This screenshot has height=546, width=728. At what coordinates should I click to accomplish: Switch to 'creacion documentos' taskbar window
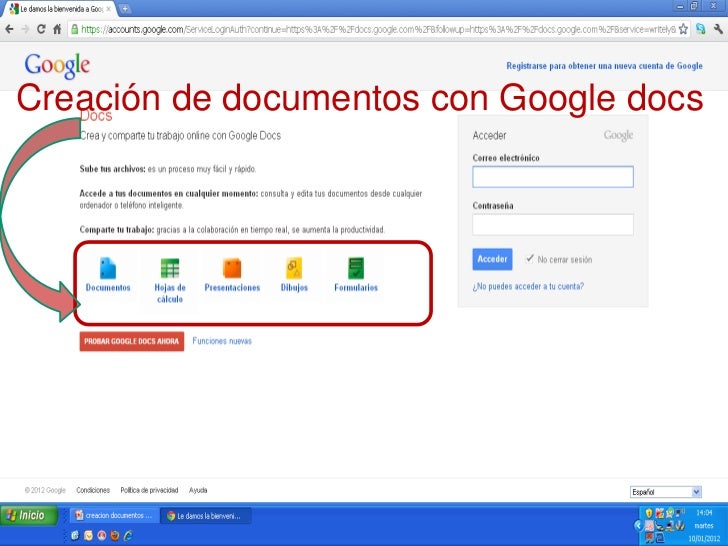pos(113,515)
